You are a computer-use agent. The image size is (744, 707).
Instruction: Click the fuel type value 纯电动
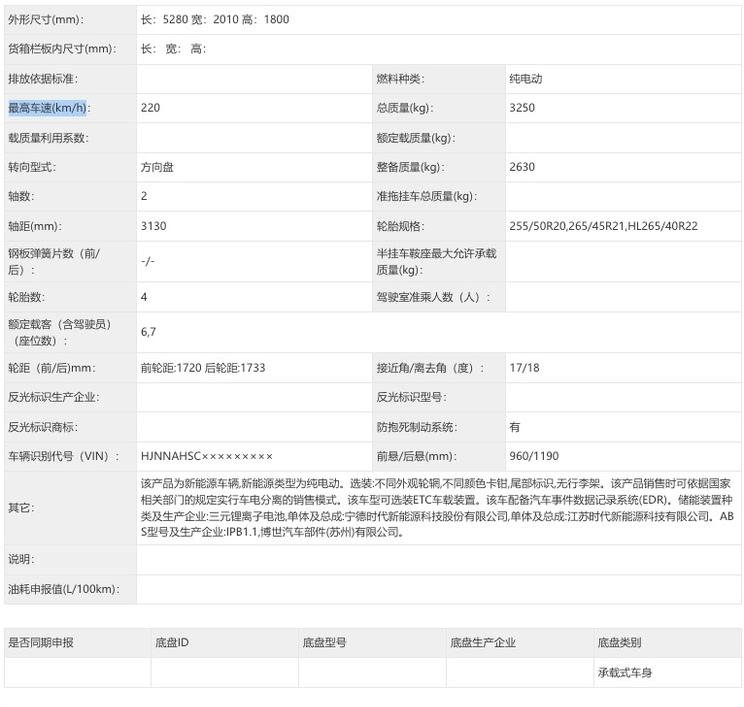point(526,79)
